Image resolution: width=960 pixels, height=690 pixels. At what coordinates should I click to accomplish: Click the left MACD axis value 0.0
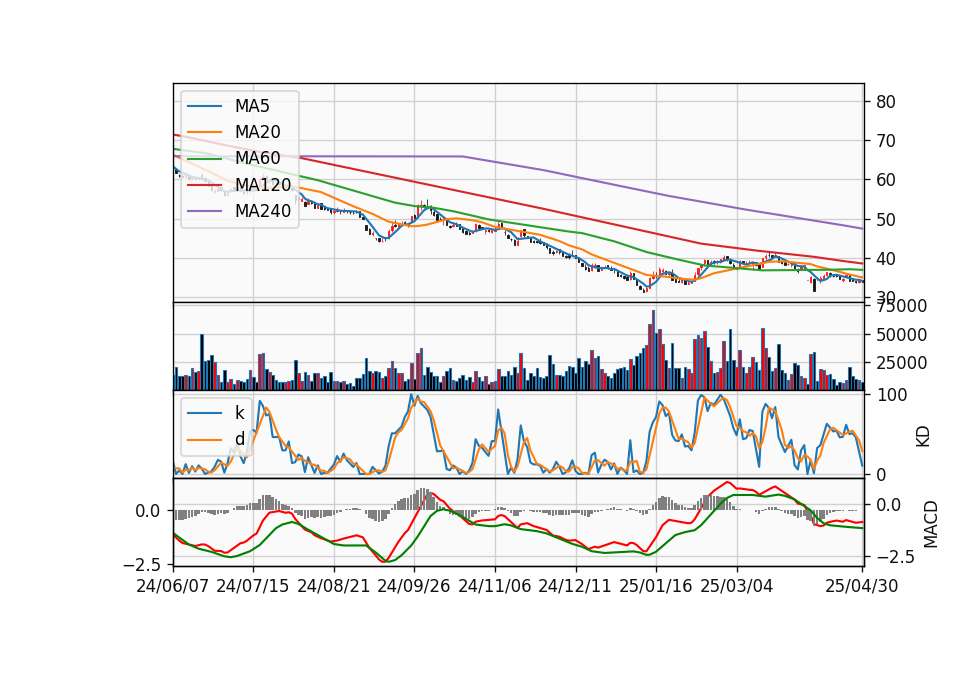(x=148, y=511)
